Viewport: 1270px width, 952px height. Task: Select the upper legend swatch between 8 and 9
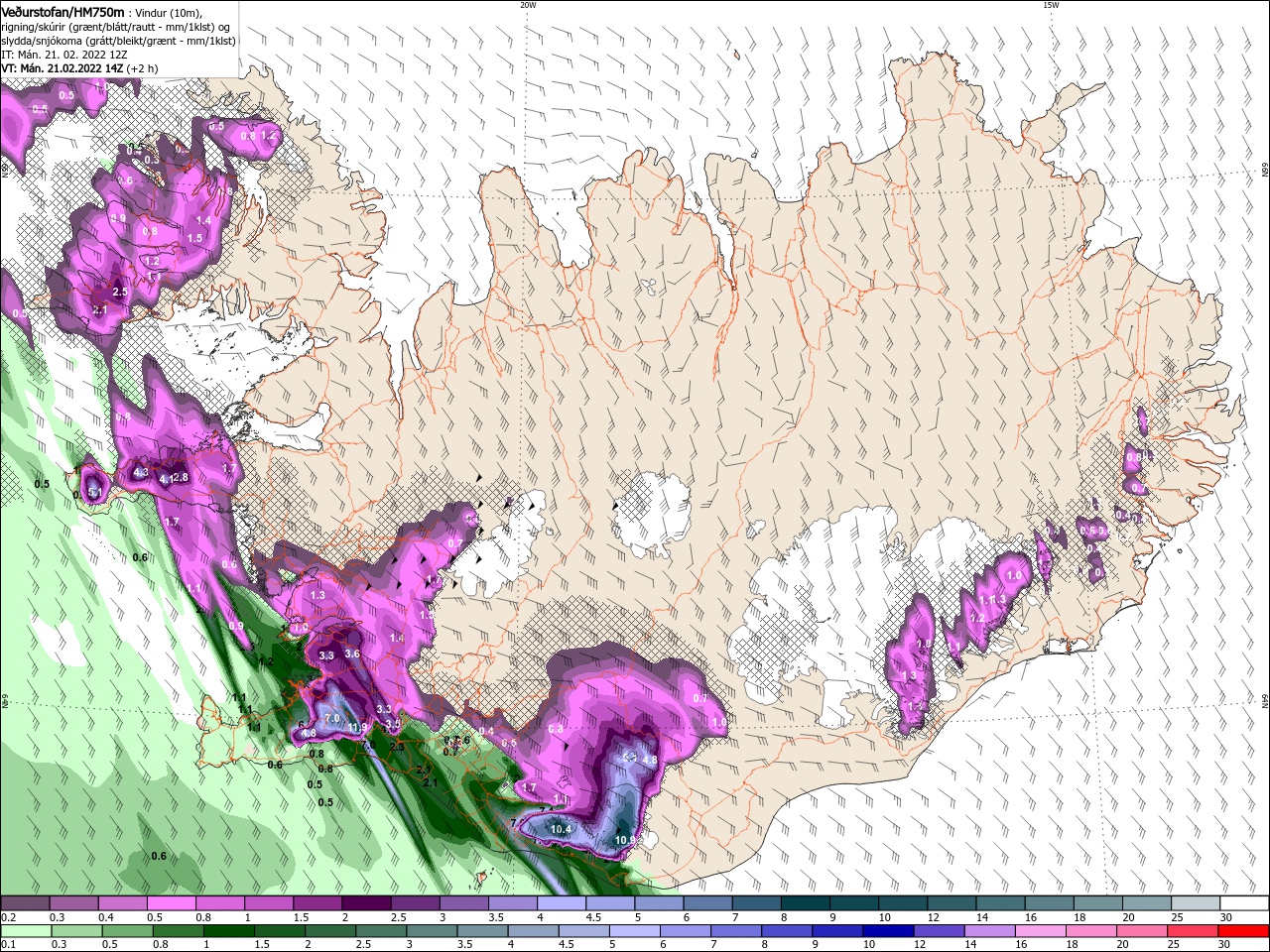pyautogui.click(x=805, y=903)
